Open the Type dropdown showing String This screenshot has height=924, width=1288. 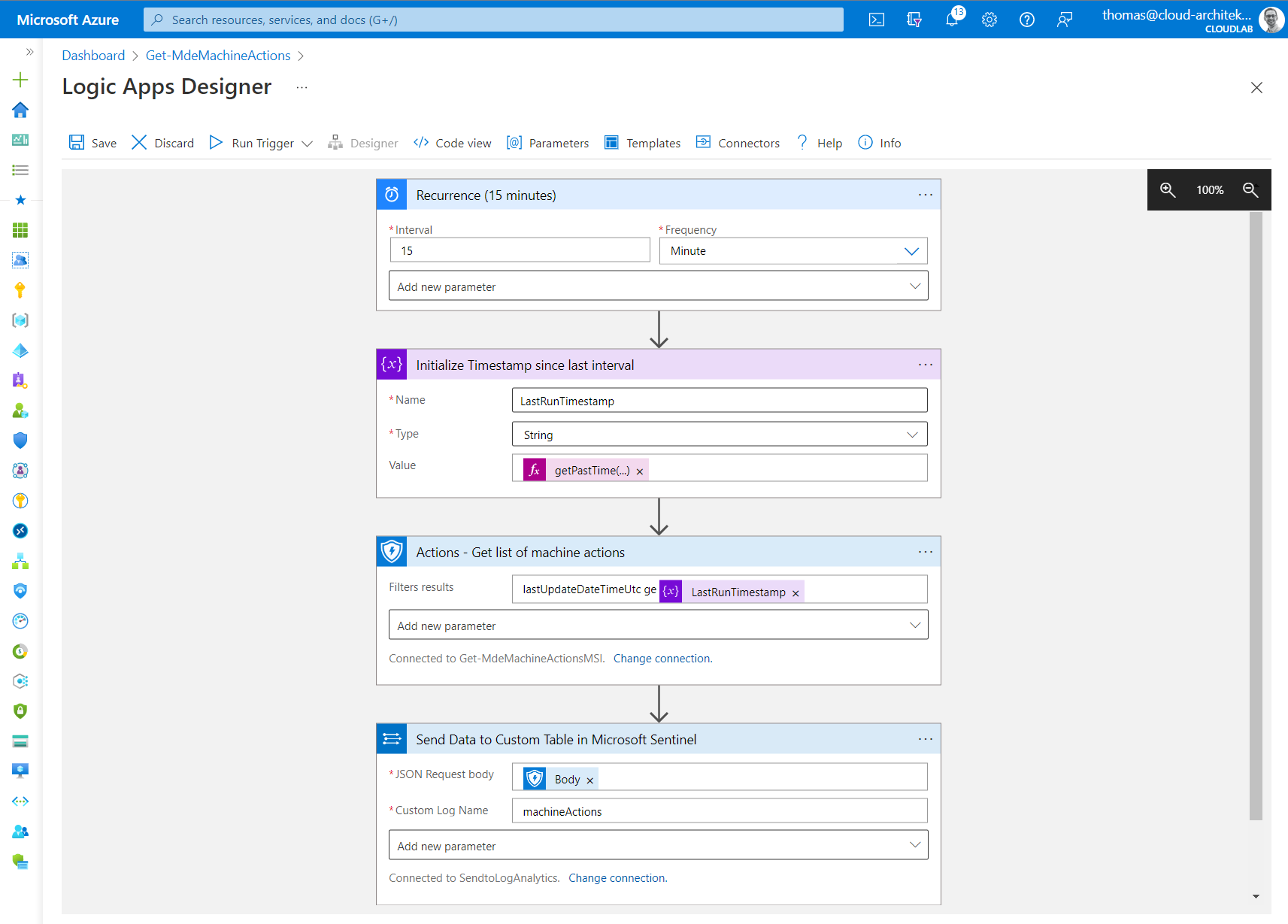click(720, 435)
